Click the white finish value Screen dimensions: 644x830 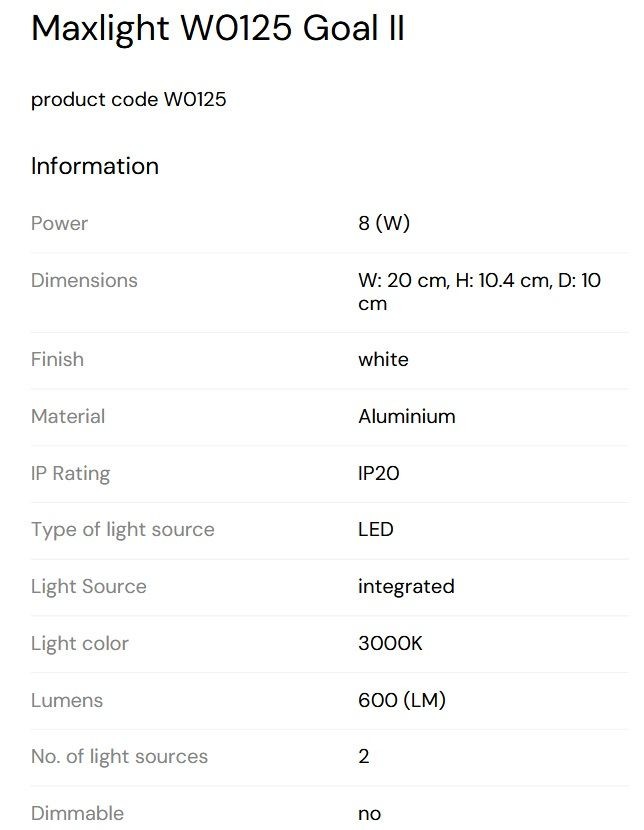[x=383, y=359]
